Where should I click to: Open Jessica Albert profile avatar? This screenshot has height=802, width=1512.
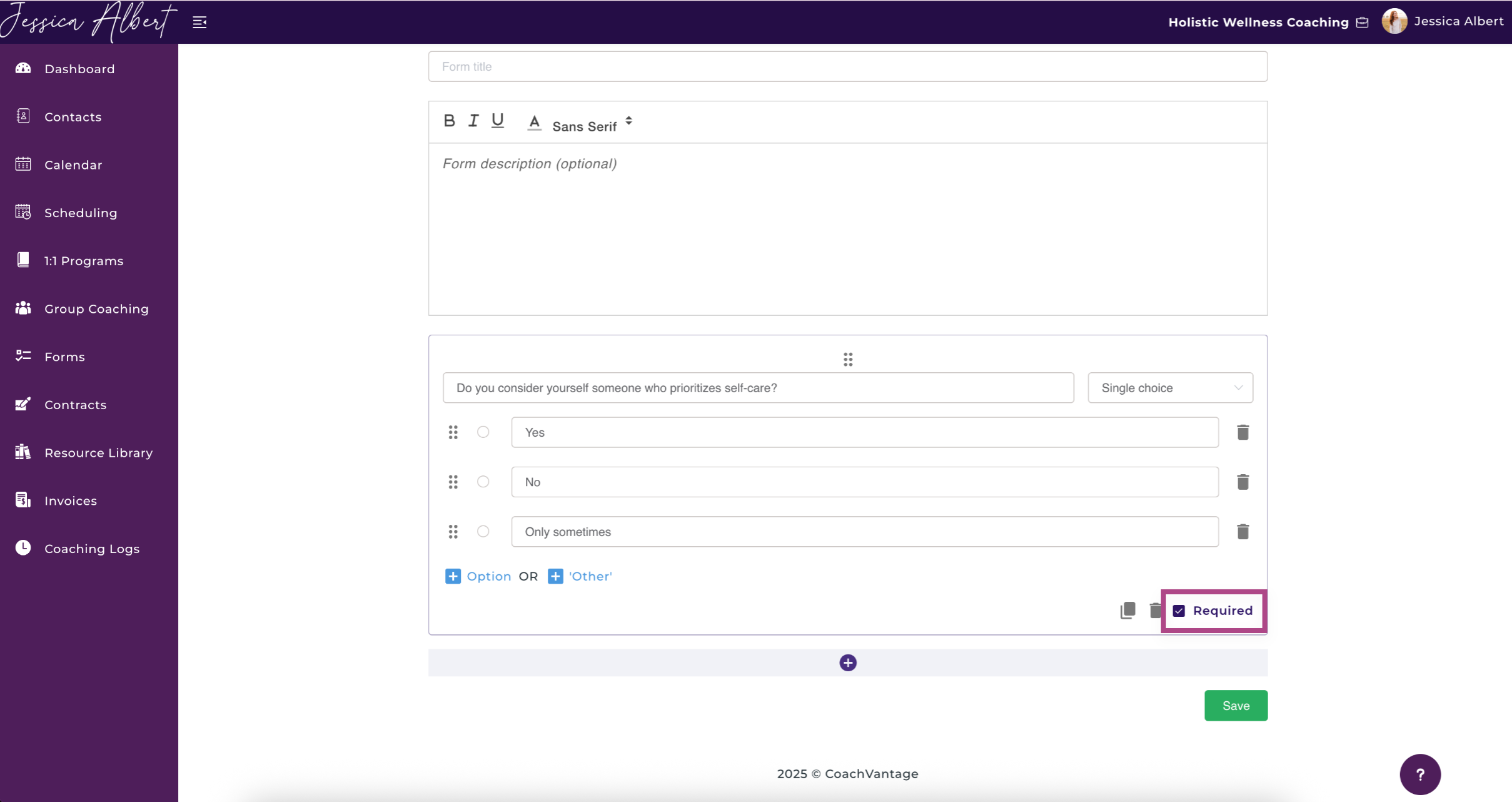pos(1394,21)
